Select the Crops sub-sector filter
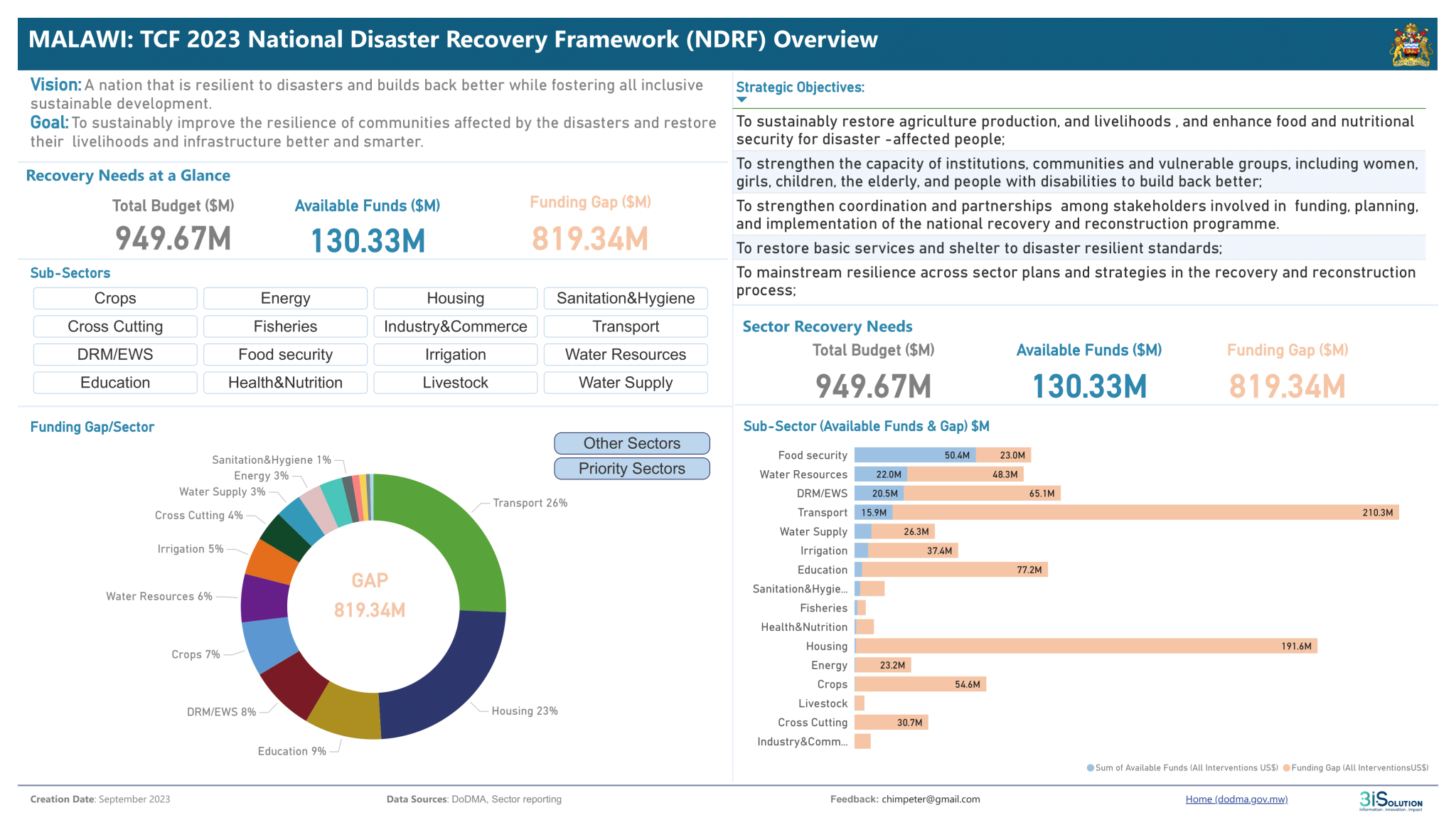1456x835 pixels. pyautogui.click(x=115, y=299)
